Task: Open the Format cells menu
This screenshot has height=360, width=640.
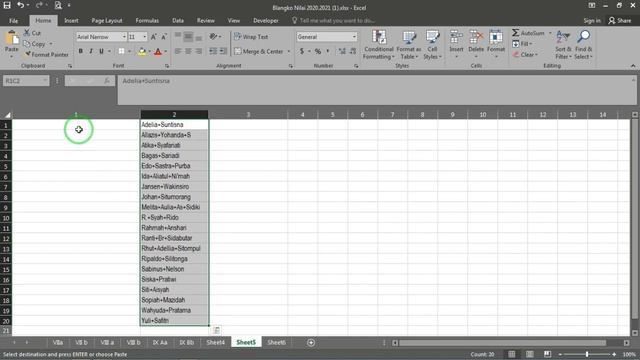Action: tap(496, 44)
